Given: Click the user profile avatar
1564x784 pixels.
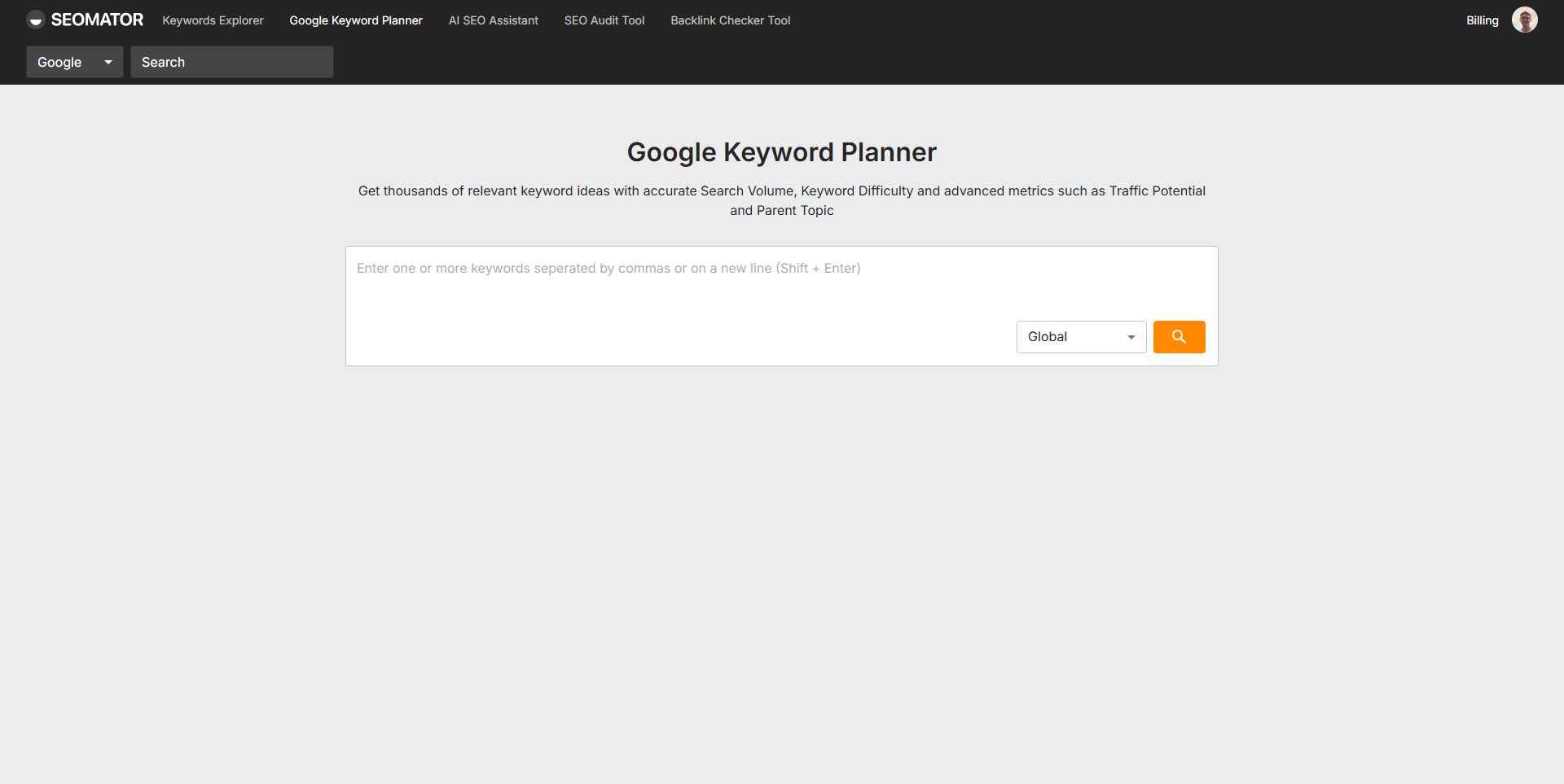Looking at the screenshot, I should tap(1524, 20).
